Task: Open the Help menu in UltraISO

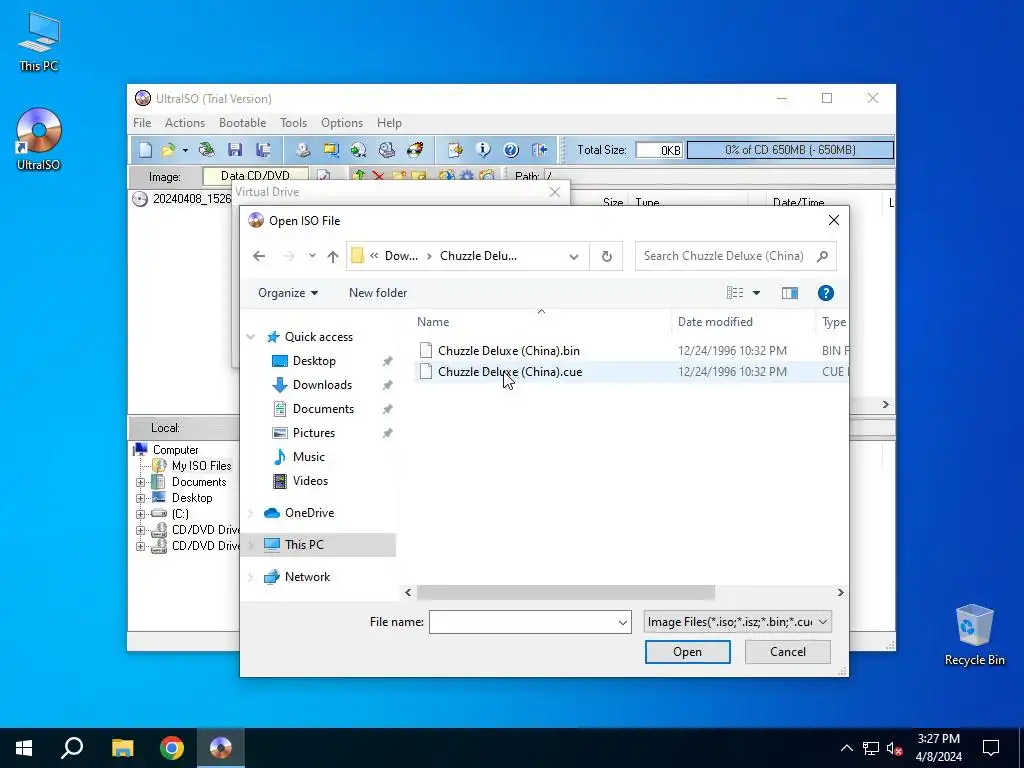Action: coord(389,123)
